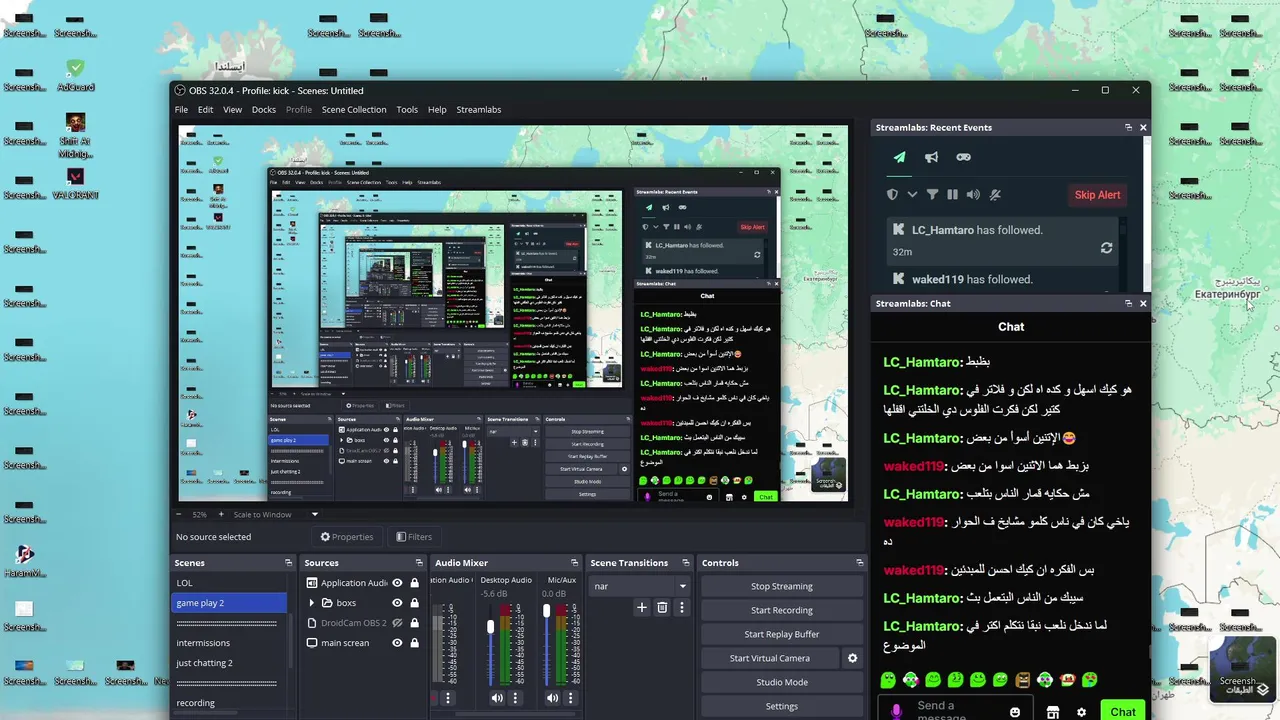Click the gamepad icon in Recent Events
Image resolution: width=1280 pixels, height=720 pixels.
(963, 157)
